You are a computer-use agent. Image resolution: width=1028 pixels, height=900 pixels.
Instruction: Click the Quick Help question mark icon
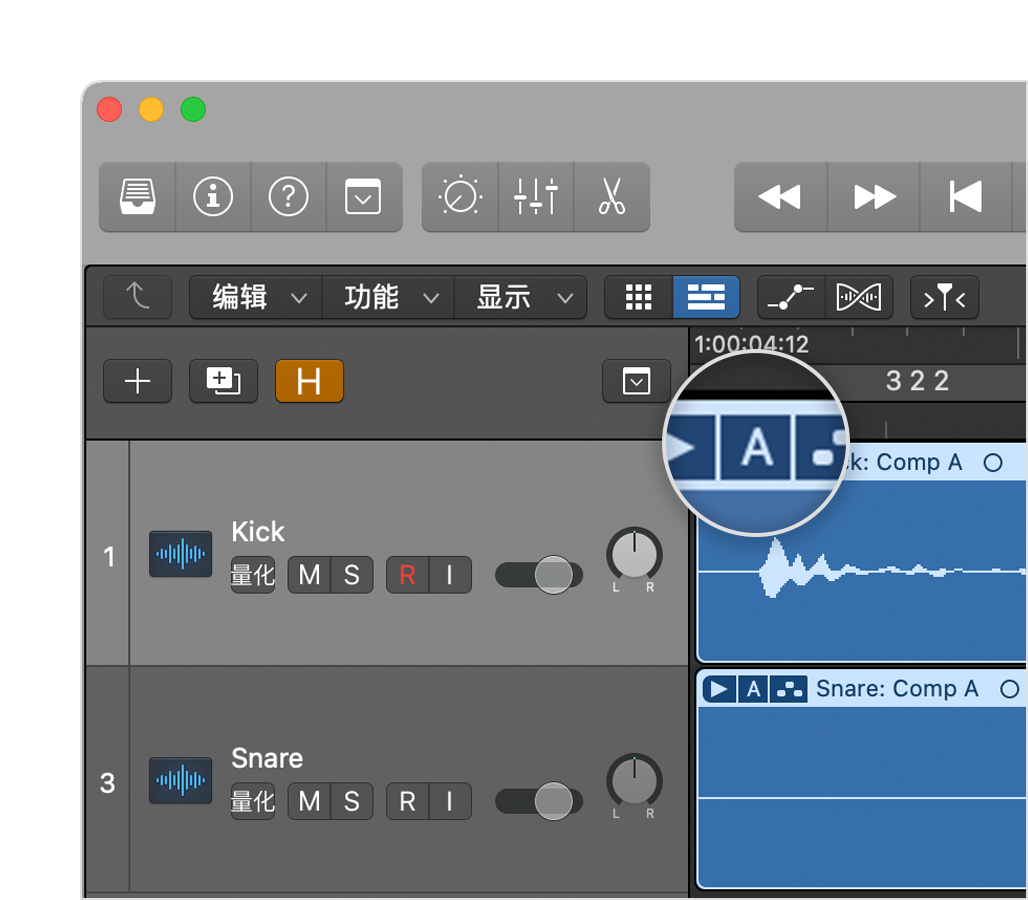tap(288, 197)
